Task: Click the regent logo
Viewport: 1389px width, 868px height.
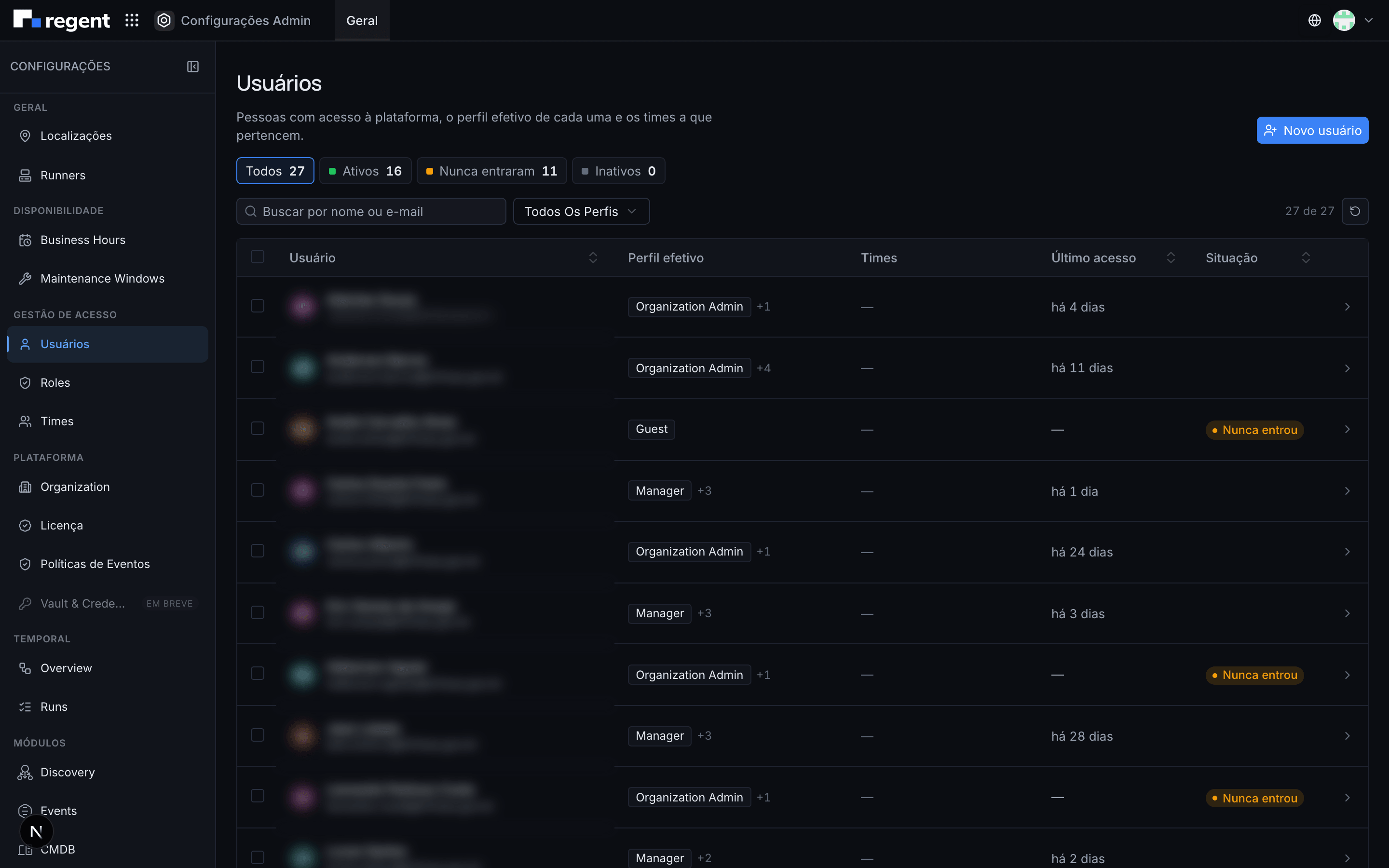Action: [x=61, y=21]
